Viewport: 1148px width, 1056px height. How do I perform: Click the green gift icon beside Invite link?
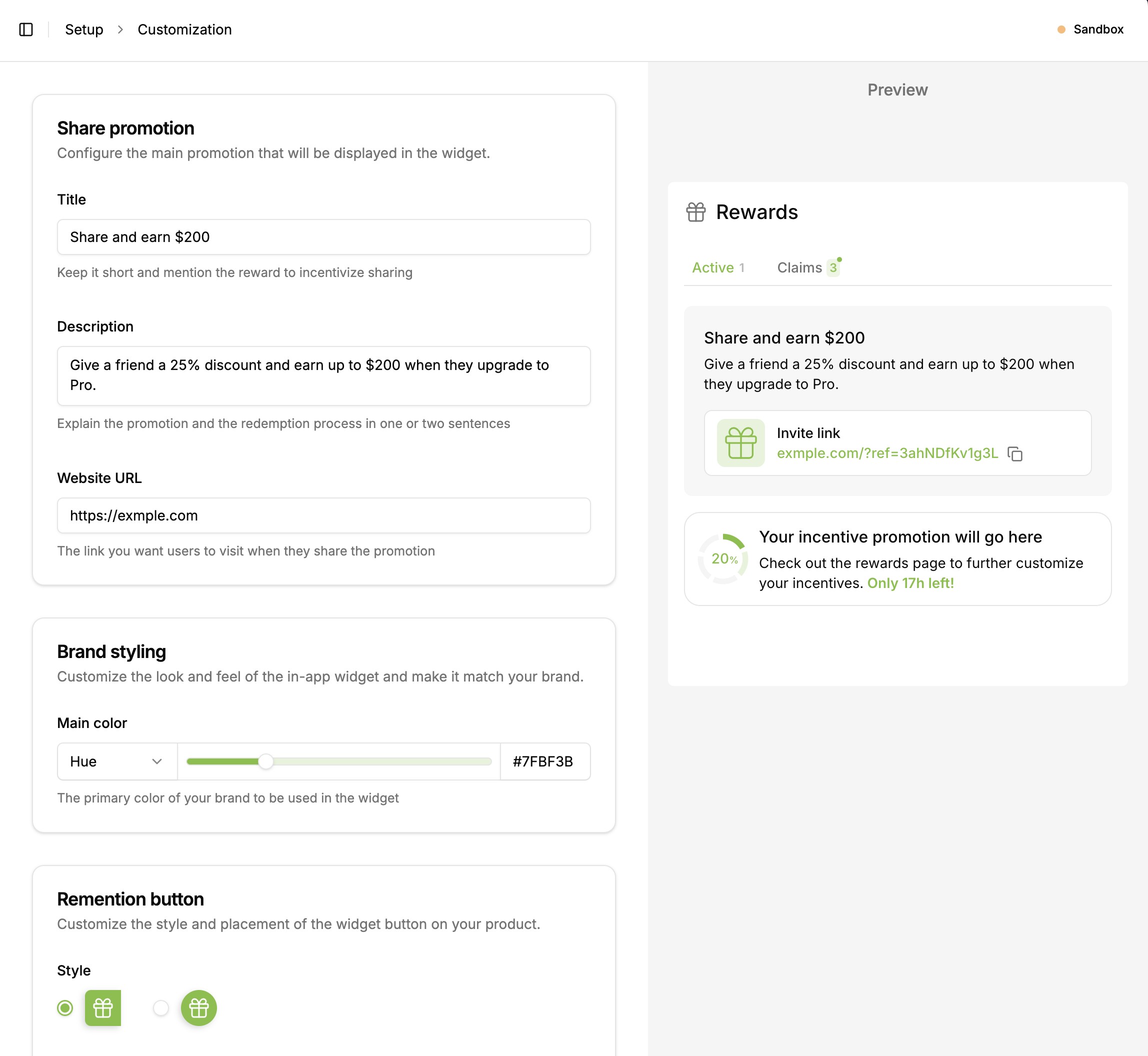pos(740,443)
